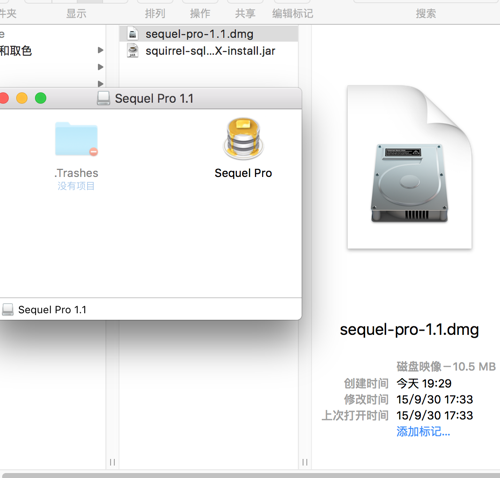Click the disk icon in Sequel Pro 1.1 title bar
This screenshot has height=478, width=500.
click(x=103, y=98)
